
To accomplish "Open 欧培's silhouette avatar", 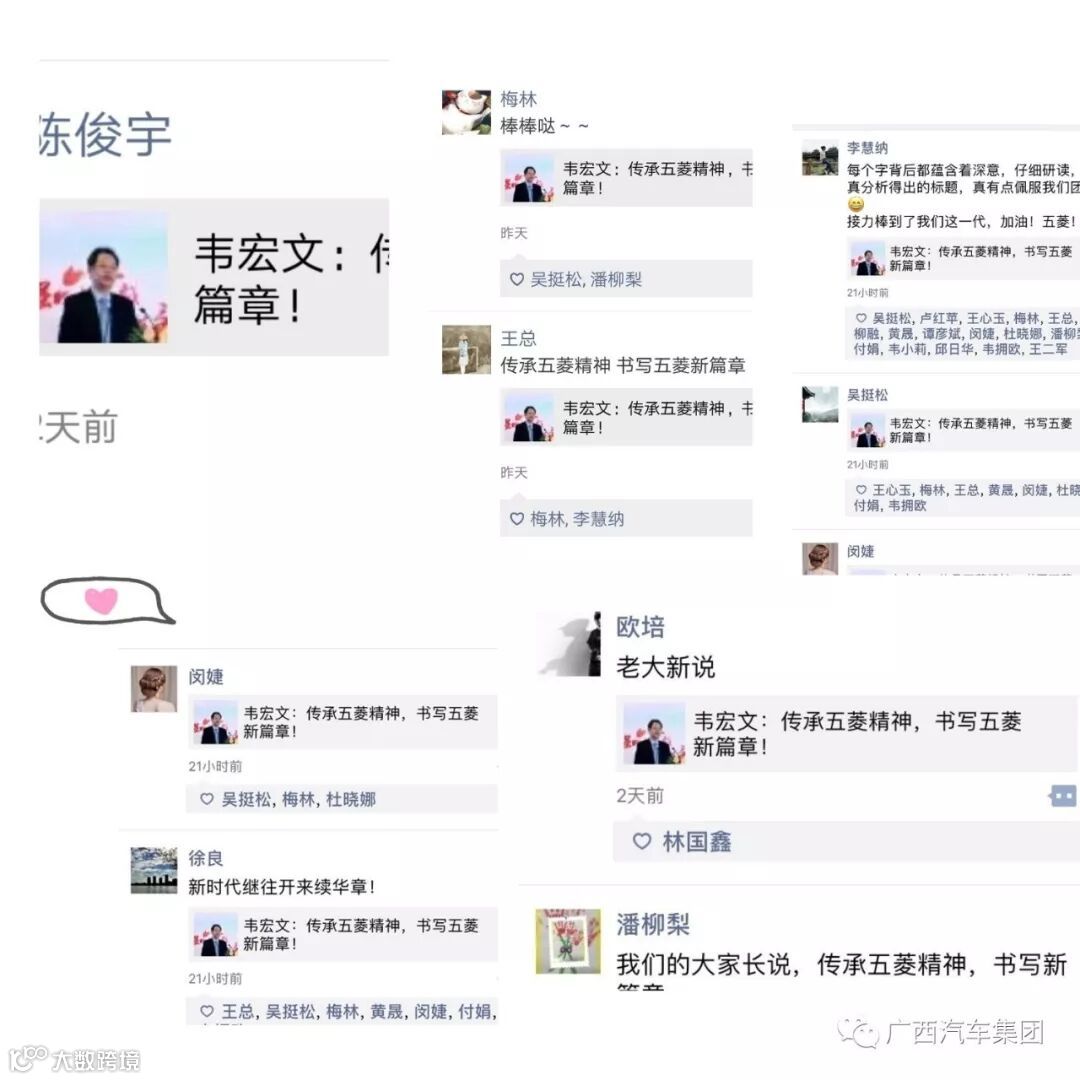I will [x=569, y=644].
